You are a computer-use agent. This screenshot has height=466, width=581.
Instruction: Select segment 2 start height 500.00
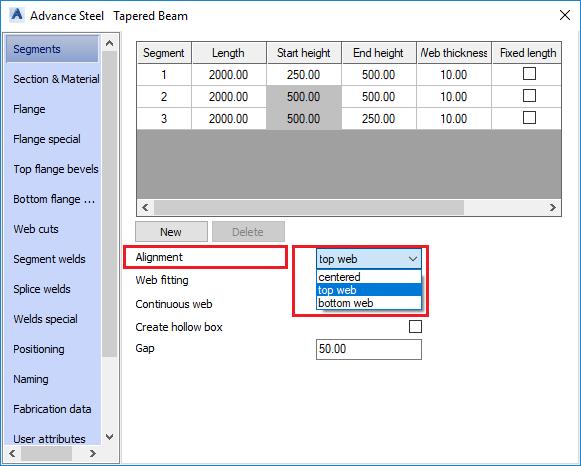point(304,97)
